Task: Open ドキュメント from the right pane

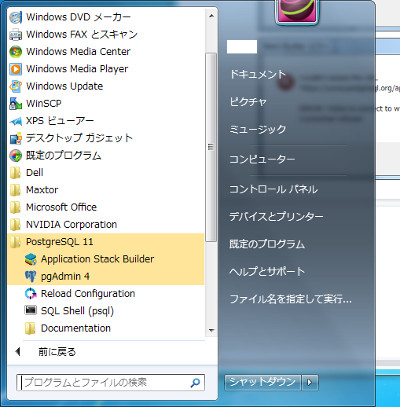Action: pos(258,74)
